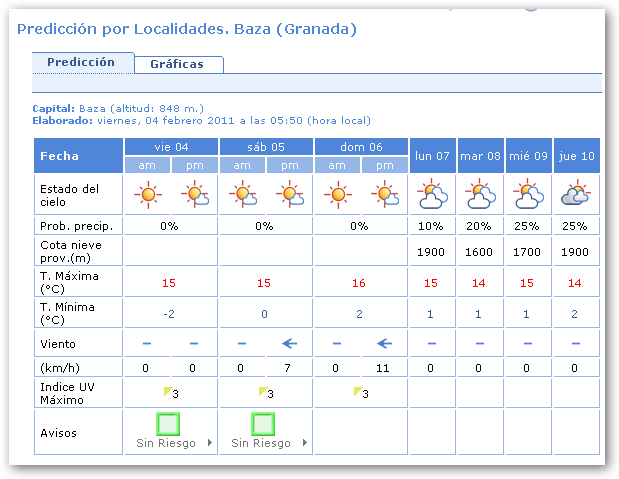Expand the Sin Riesgo arrow under sáb 05

tap(304, 442)
